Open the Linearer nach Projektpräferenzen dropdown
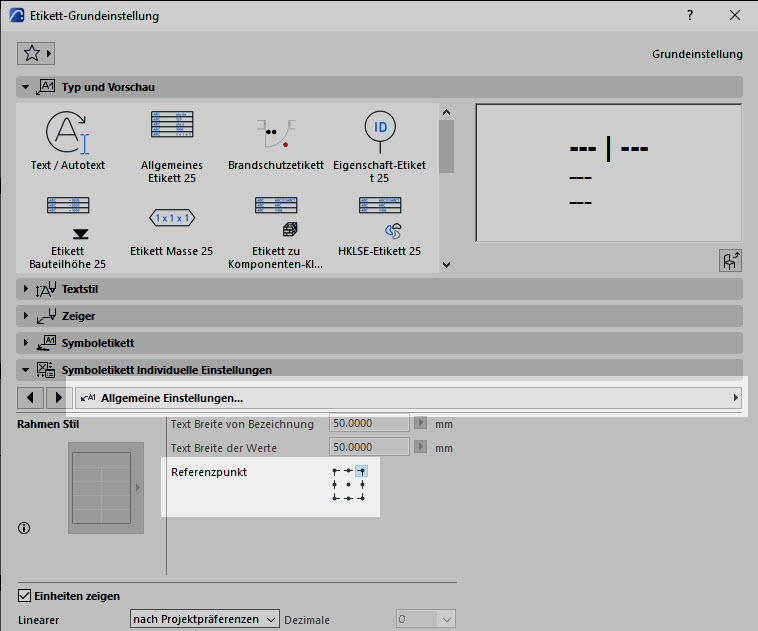 [x=204, y=619]
